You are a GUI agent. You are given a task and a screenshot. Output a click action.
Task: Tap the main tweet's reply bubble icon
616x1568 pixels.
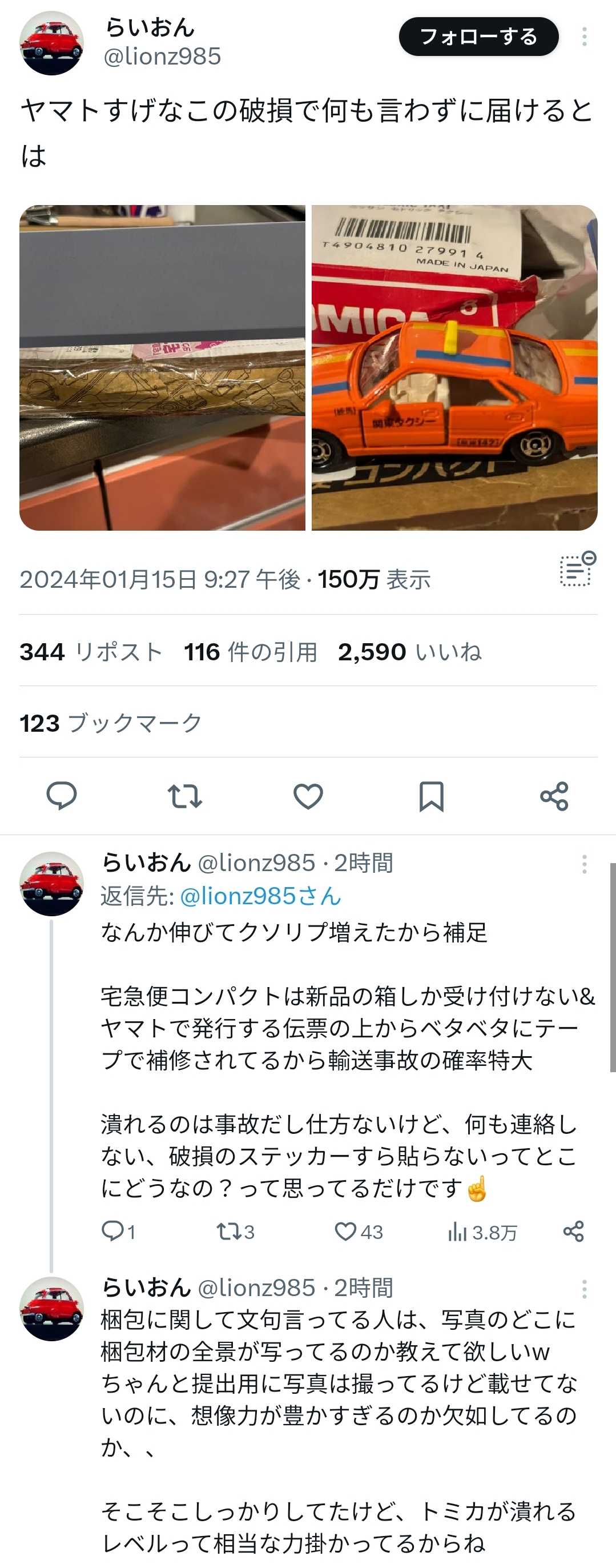click(x=62, y=796)
